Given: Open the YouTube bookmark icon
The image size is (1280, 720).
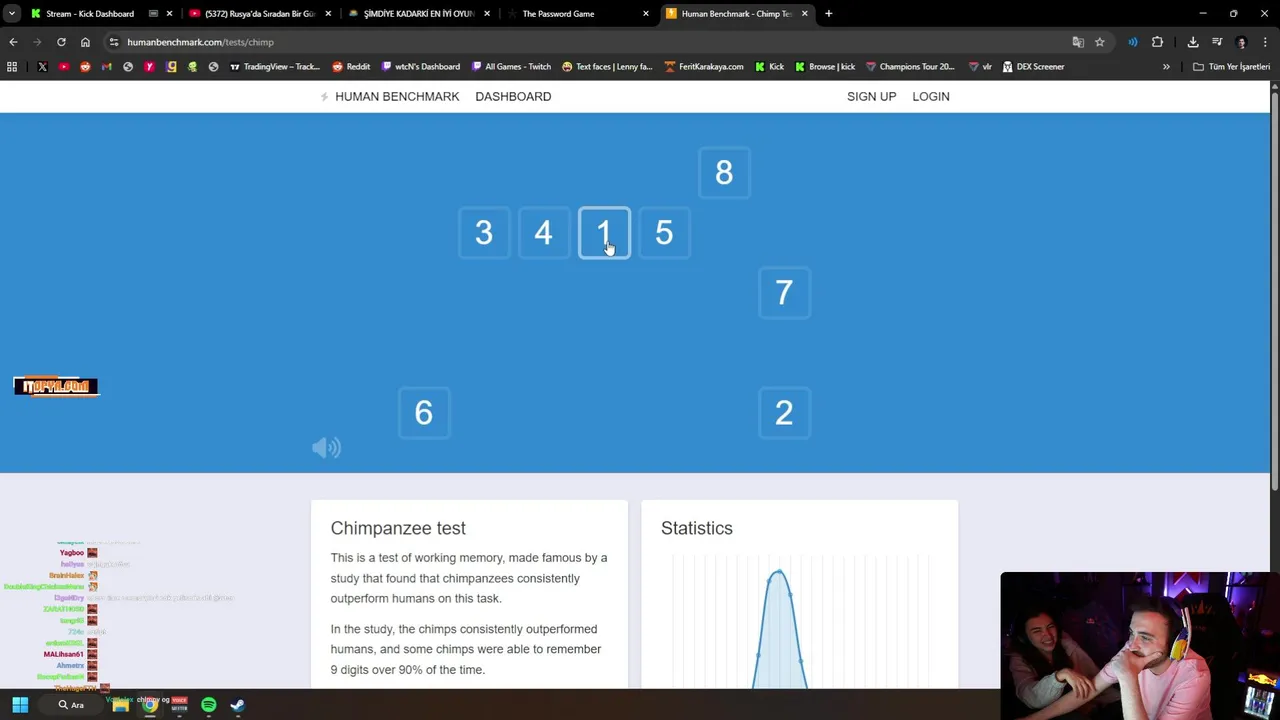Looking at the screenshot, I should point(64,67).
